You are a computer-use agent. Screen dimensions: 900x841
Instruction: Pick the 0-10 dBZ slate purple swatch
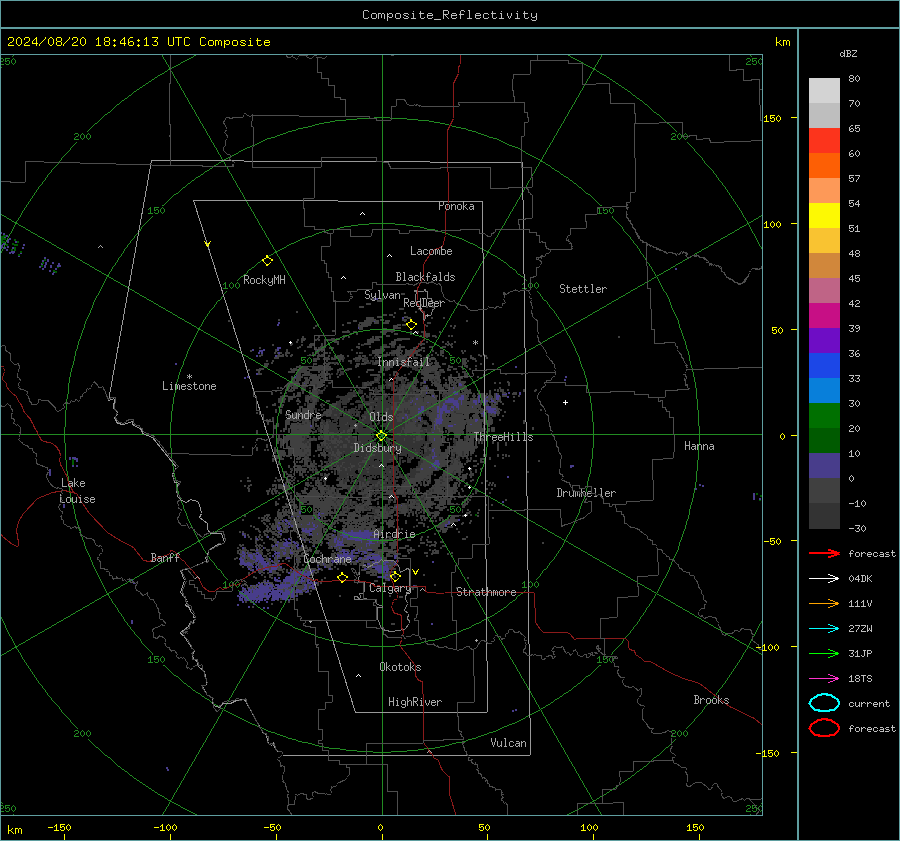click(824, 466)
